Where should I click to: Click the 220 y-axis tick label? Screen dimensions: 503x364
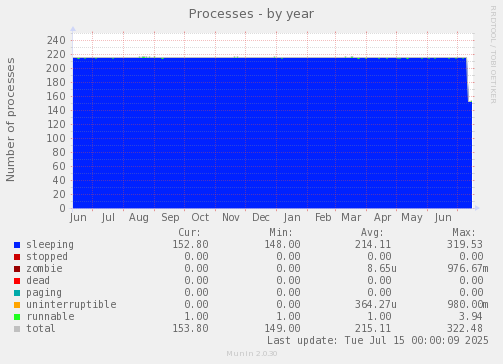click(56, 54)
